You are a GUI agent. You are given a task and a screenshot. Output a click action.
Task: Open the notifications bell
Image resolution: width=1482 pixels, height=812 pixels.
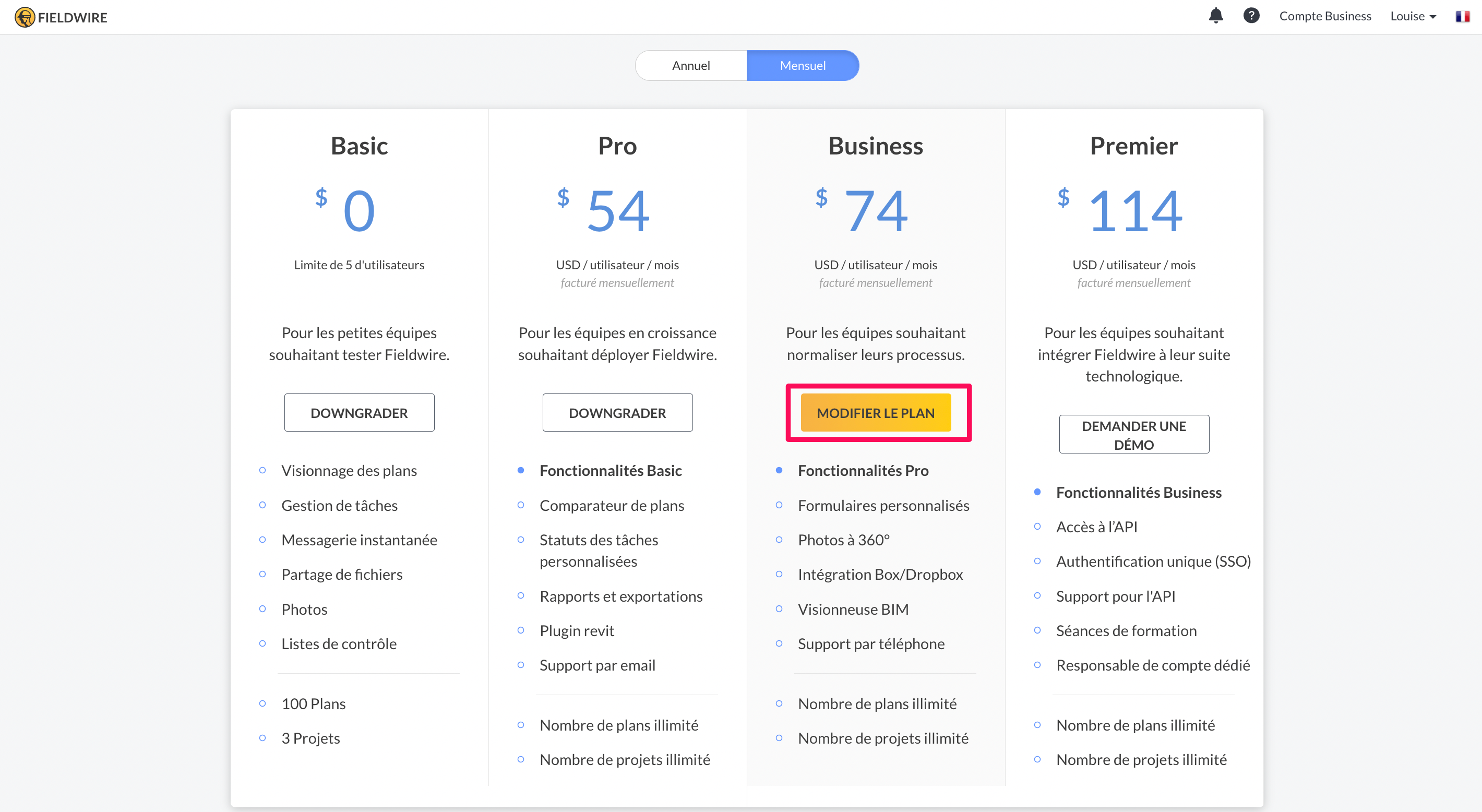(1215, 16)
